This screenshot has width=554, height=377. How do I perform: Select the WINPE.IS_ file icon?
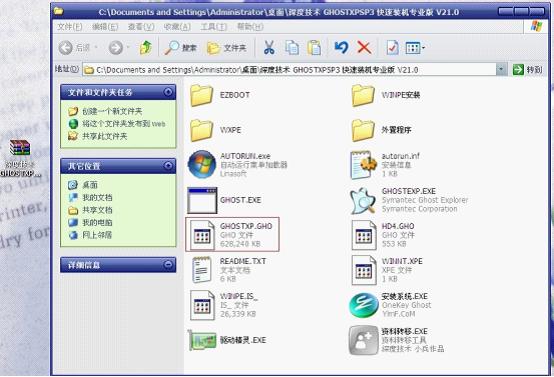click(x=202, y=305)
